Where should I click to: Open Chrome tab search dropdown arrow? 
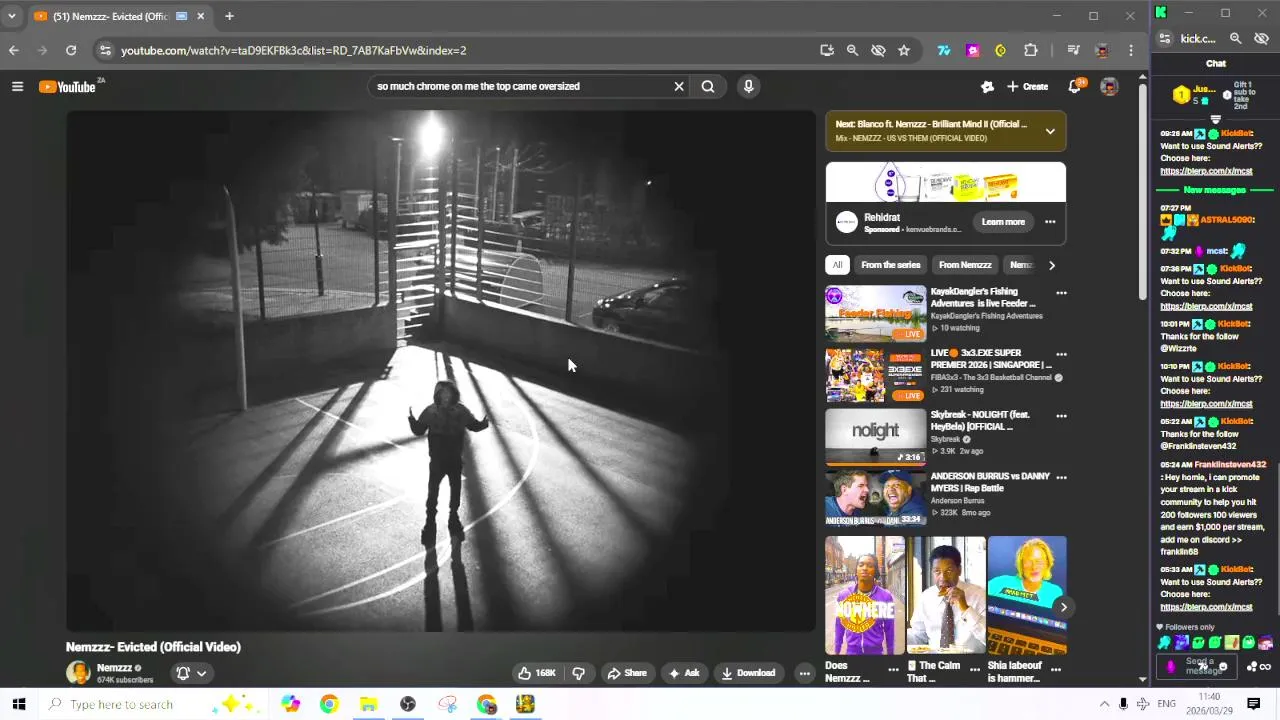[x=12, y=16]
